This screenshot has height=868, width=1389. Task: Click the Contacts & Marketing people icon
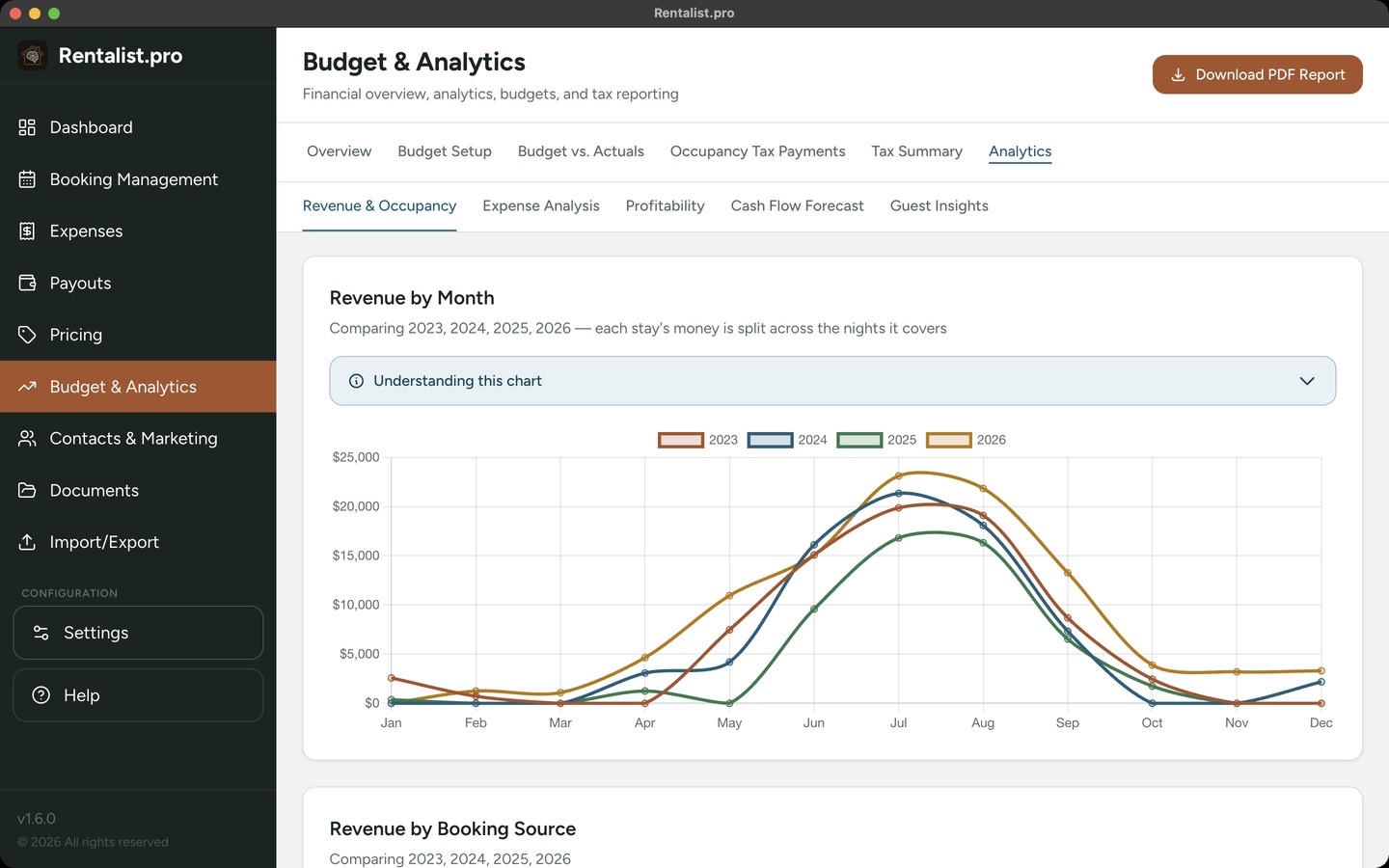(x=27, y=439)
